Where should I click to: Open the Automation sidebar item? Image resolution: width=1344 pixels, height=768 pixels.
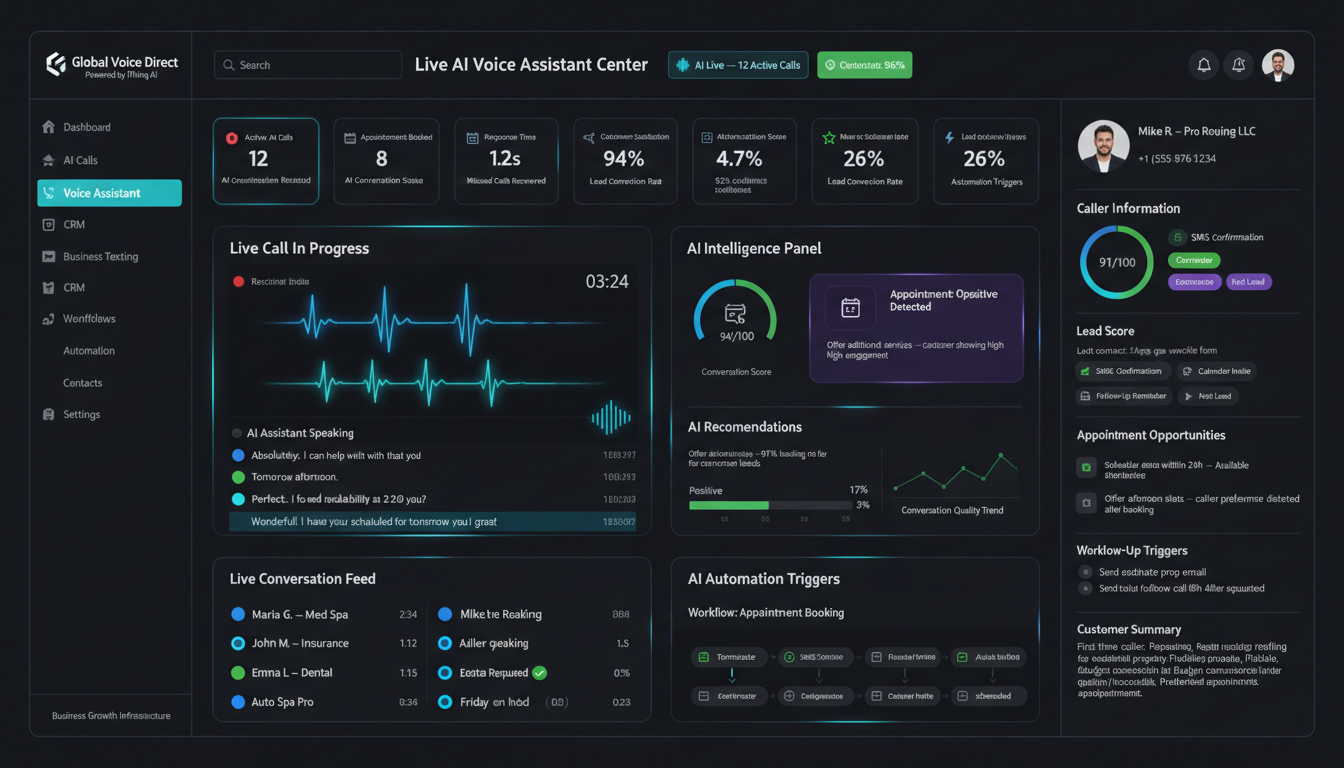coord(89,351)
